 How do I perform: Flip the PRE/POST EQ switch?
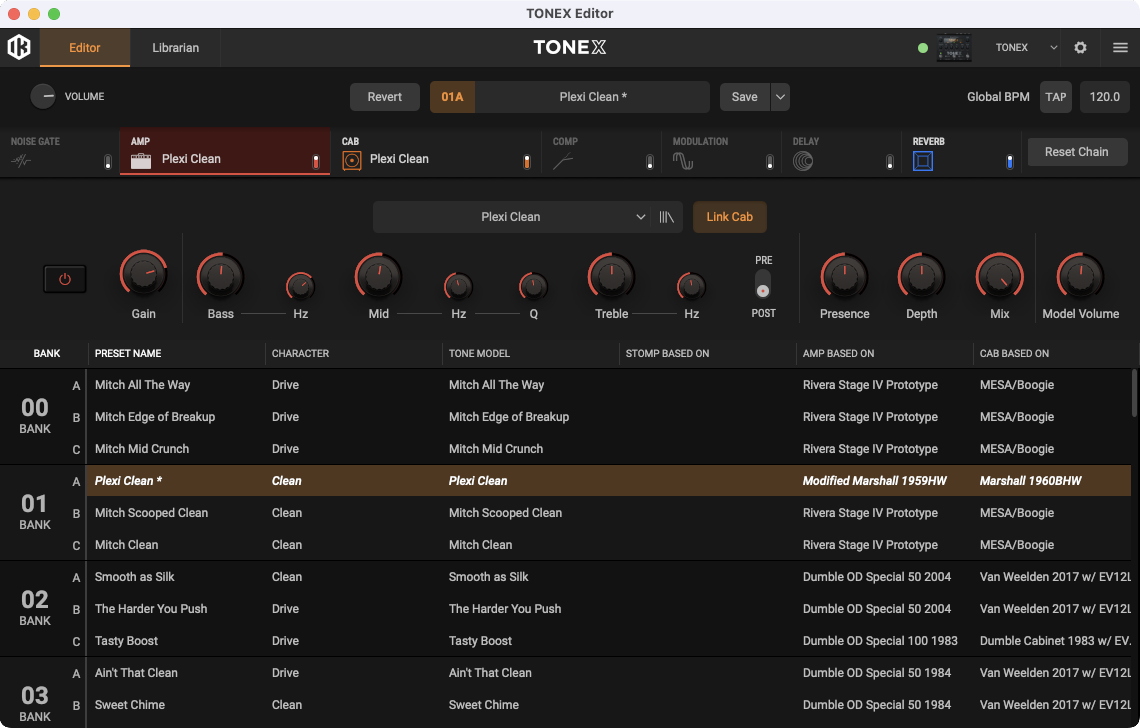point(763,285)
